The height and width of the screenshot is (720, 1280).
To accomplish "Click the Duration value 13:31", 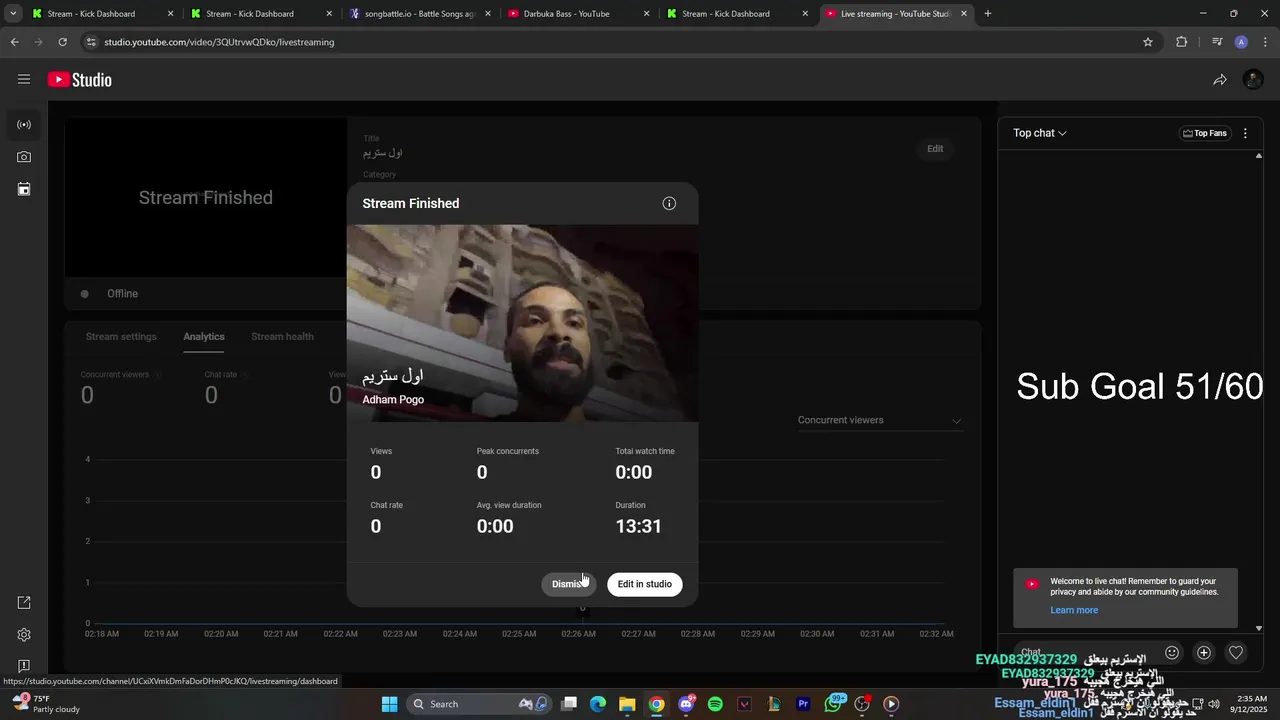I will tap(638, 527).
